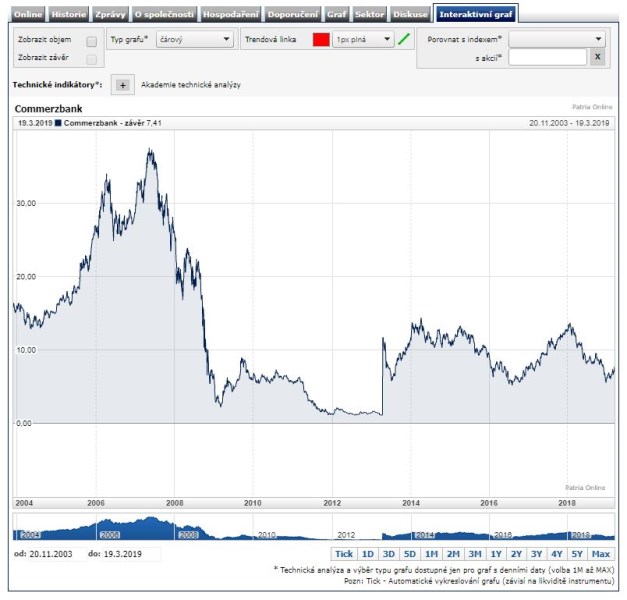
Task: Add a technical indicator with plus button
Action: tap(122, 85)
